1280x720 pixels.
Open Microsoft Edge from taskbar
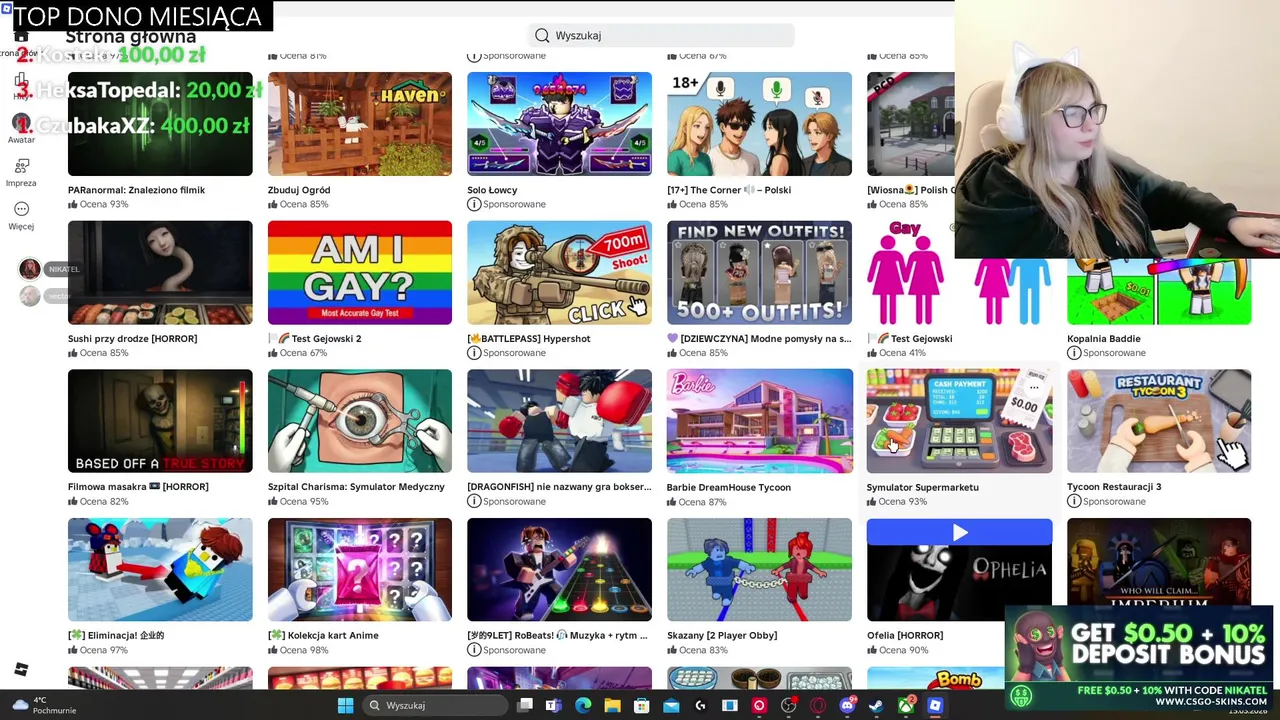click(583, 705)
